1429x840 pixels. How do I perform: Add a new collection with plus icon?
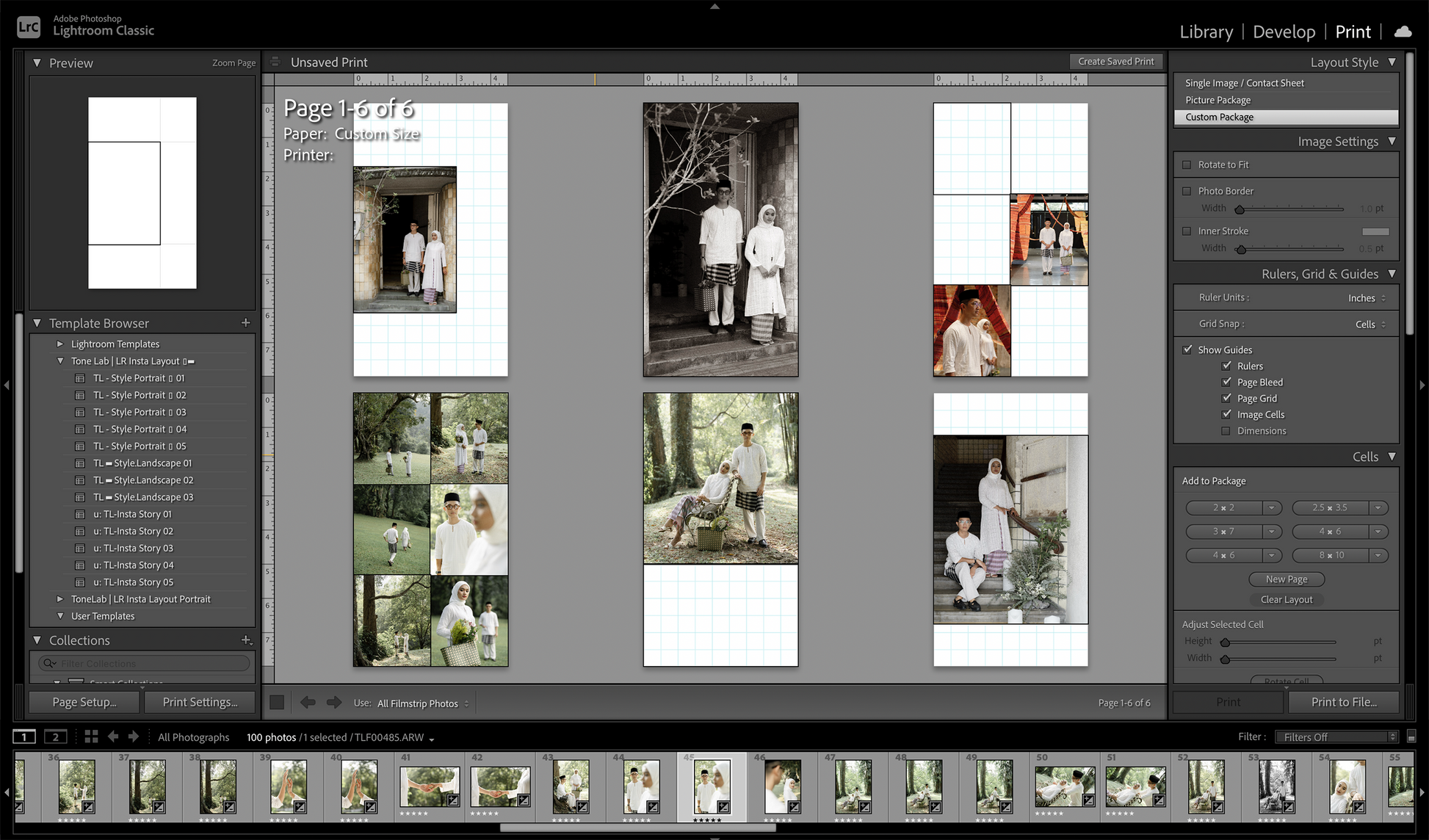tap(246, 640)
